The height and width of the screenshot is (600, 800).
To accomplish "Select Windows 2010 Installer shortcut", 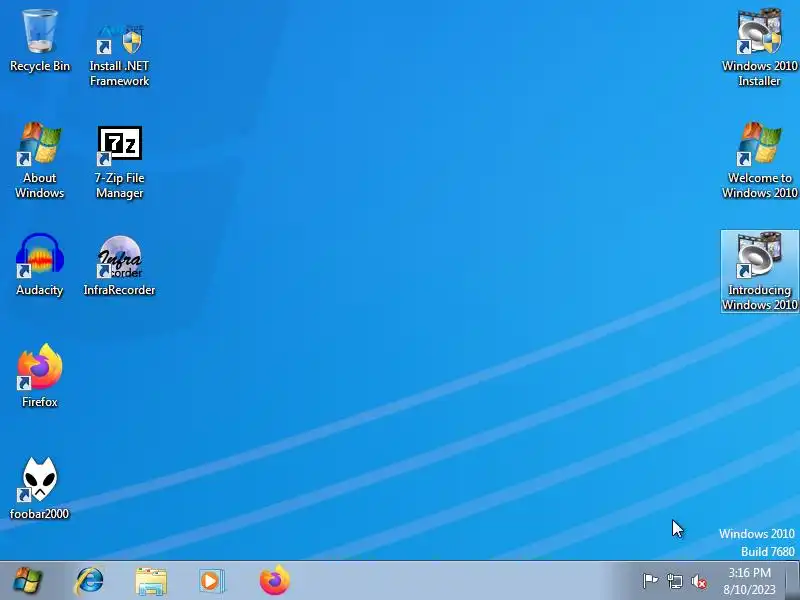I will (759, 47).
